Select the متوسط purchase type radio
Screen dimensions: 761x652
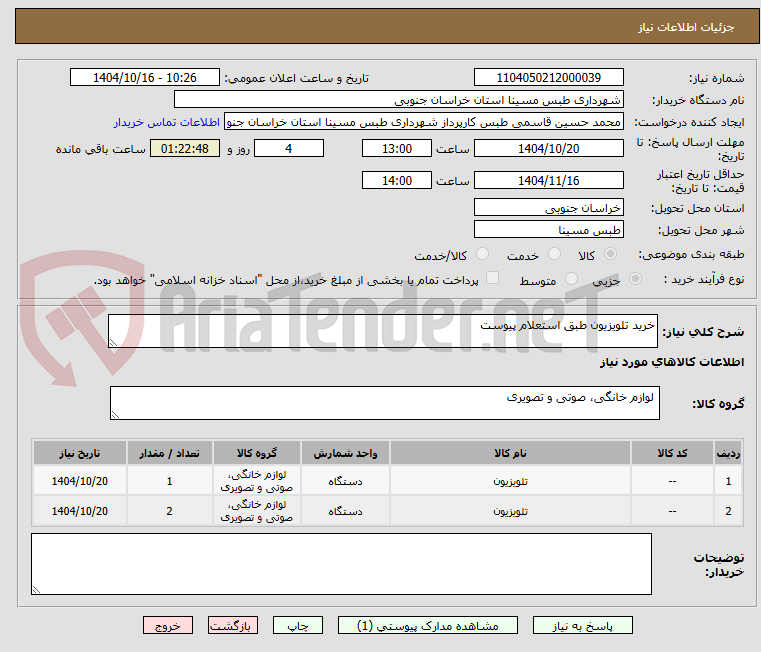571,279
